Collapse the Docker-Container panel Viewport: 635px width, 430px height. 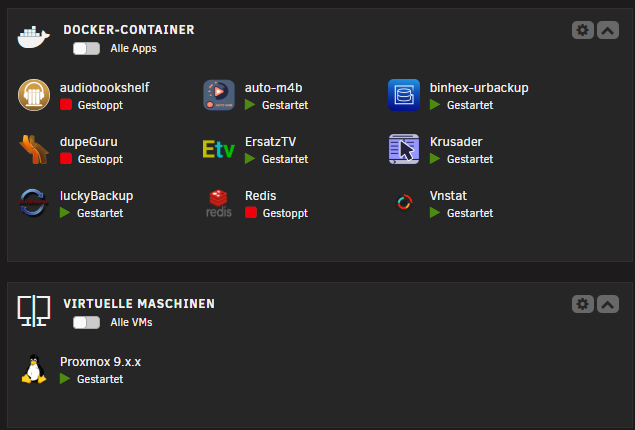[607, 30]
